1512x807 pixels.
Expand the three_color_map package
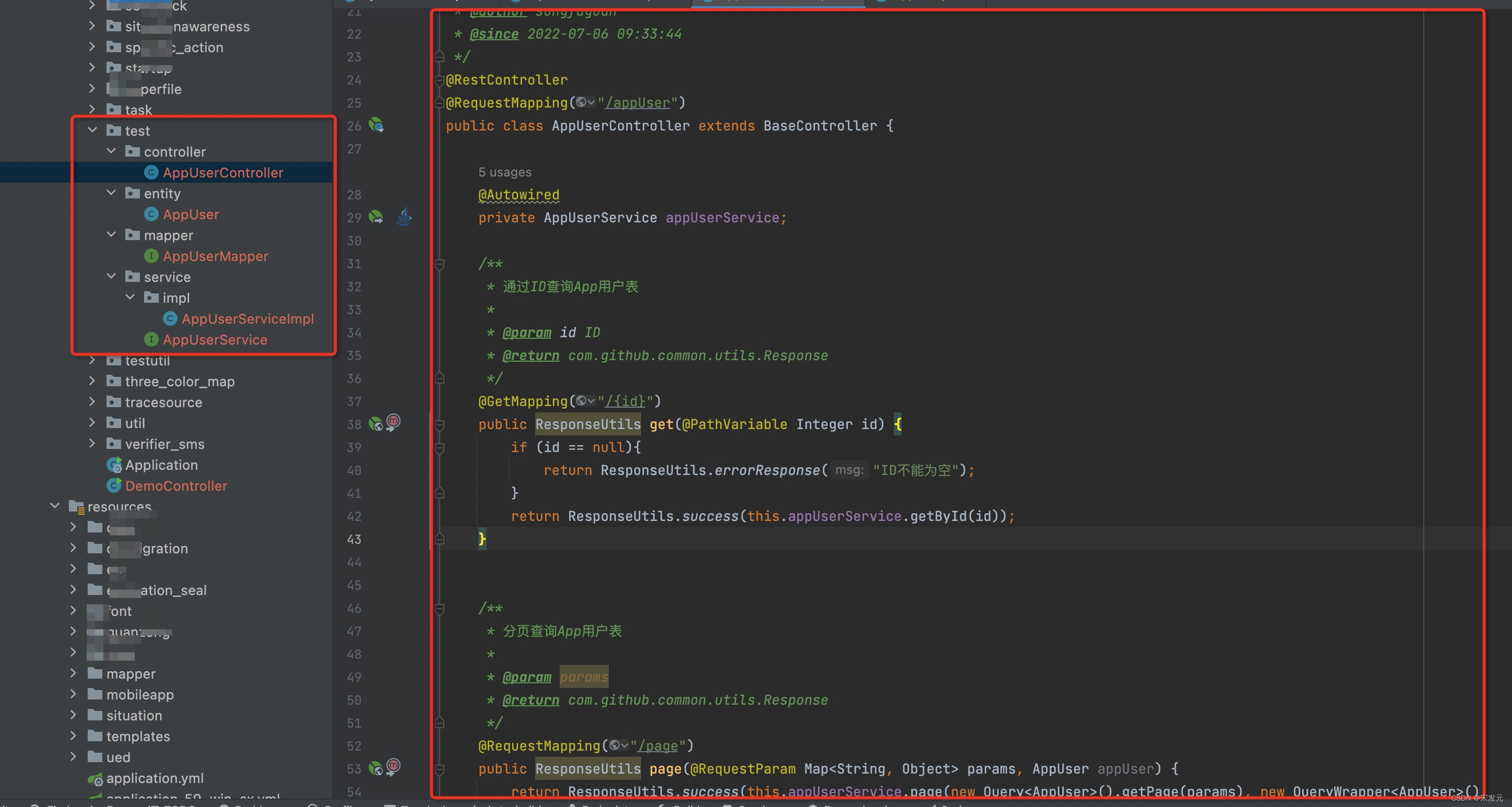pos(92,381)
